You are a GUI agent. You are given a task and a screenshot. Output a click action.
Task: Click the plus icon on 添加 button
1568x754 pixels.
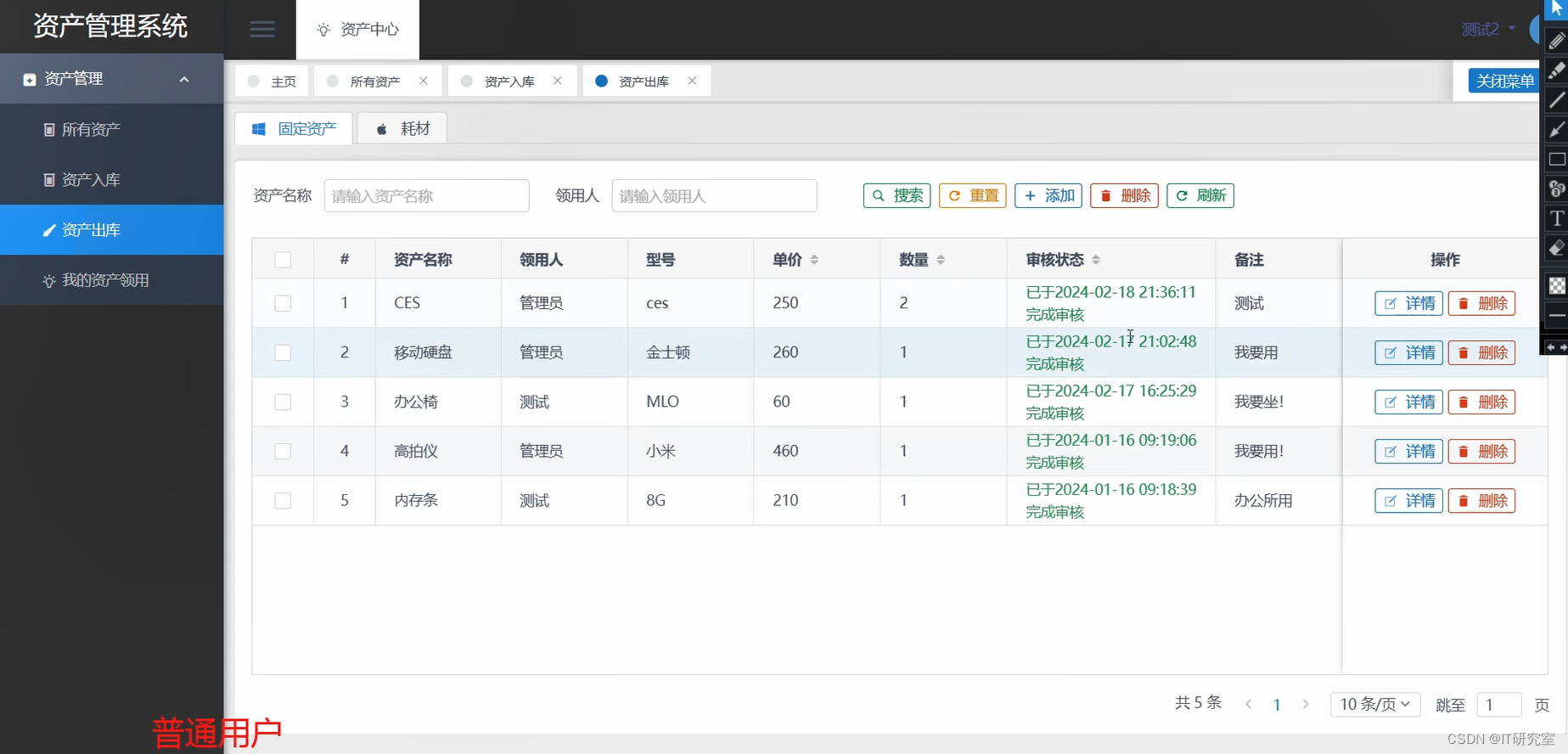click(1030, 196)
